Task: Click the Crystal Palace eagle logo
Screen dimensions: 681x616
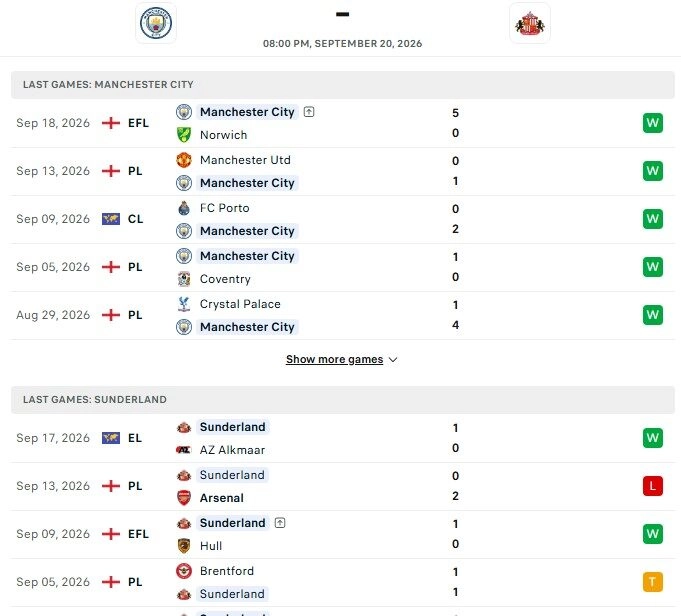Action: (x=184, y=304)
